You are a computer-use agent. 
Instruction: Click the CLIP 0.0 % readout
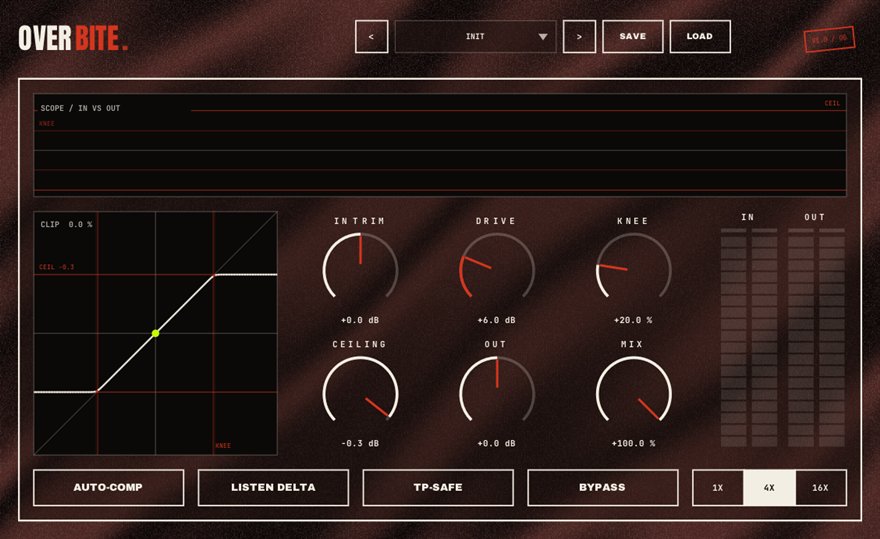point(66,225)
